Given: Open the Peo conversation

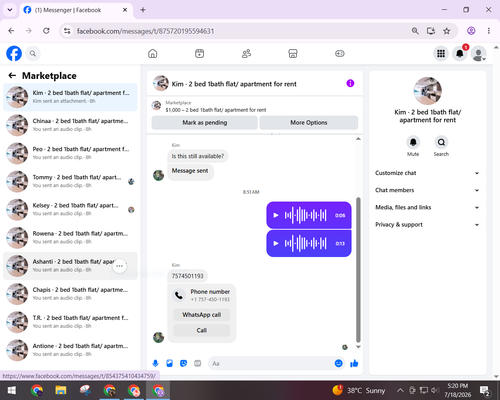Looking at the screenshot, I should [70, 153].
